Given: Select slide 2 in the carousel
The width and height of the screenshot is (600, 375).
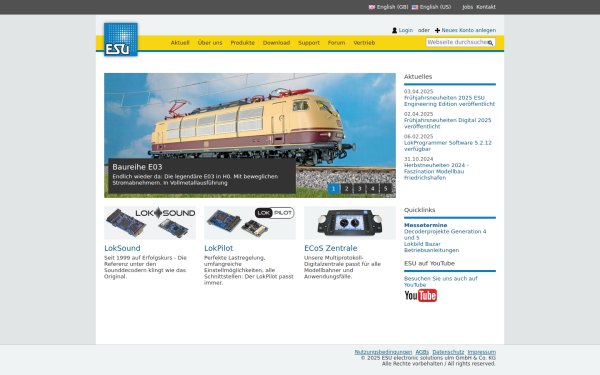Looking at the screenshot, I should click(x=347, y=188).
